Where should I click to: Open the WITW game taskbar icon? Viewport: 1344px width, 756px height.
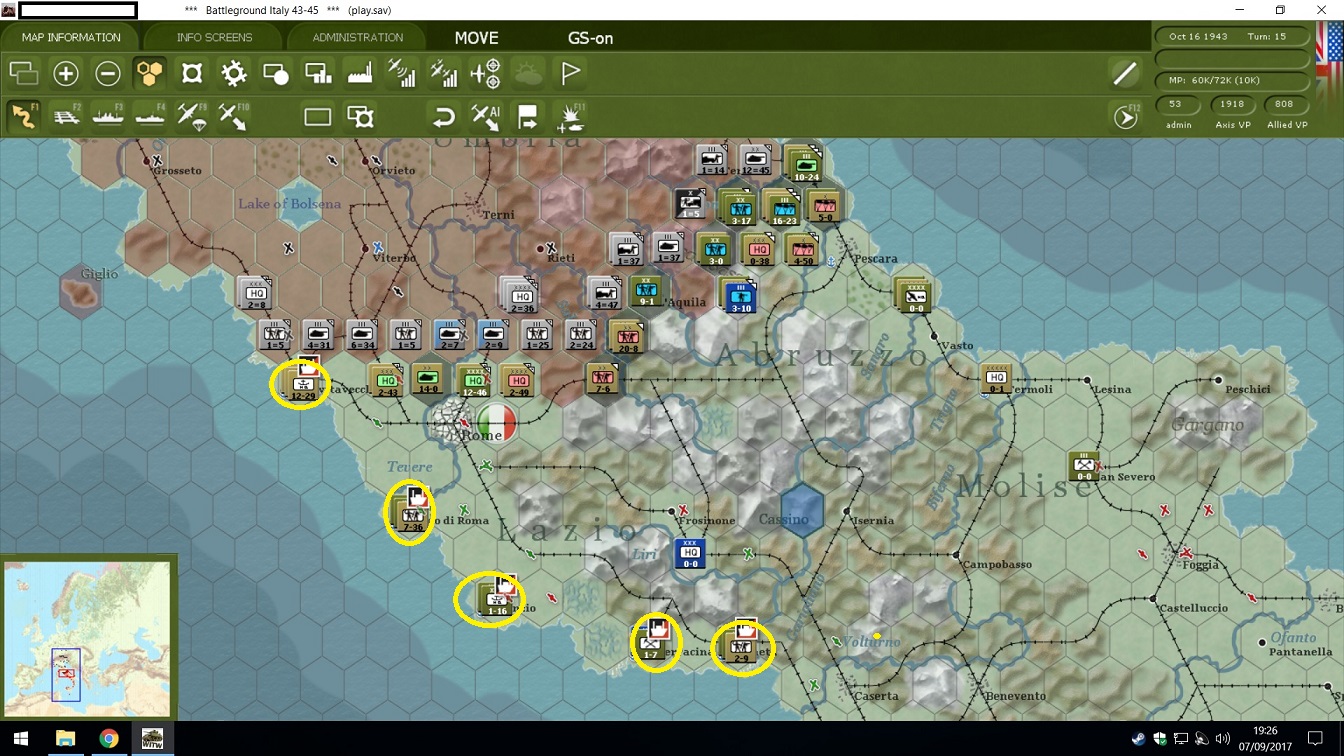pyautogui.click(x=152, y=739)
